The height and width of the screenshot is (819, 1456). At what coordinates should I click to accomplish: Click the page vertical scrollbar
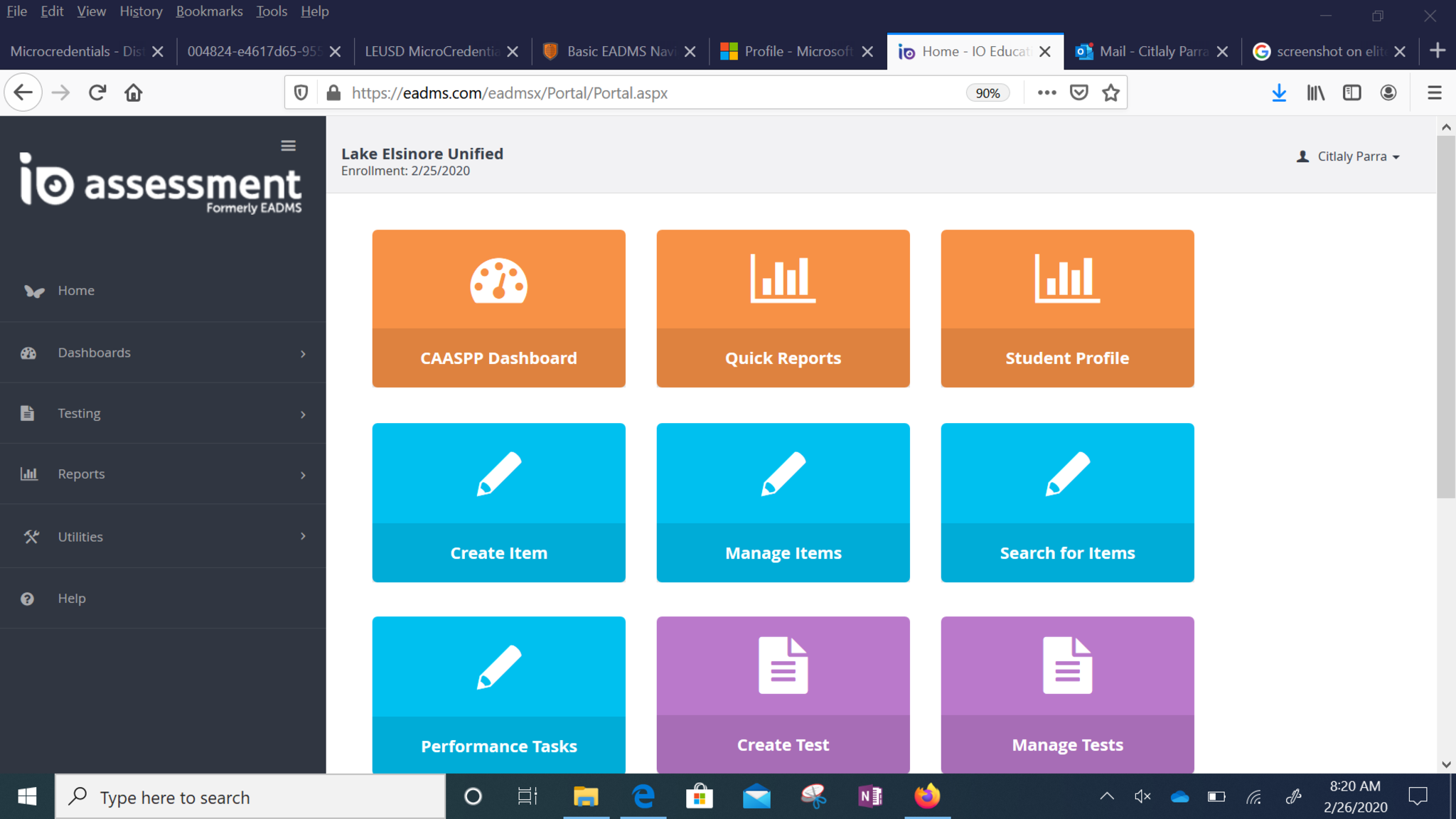coord(1446,316)
